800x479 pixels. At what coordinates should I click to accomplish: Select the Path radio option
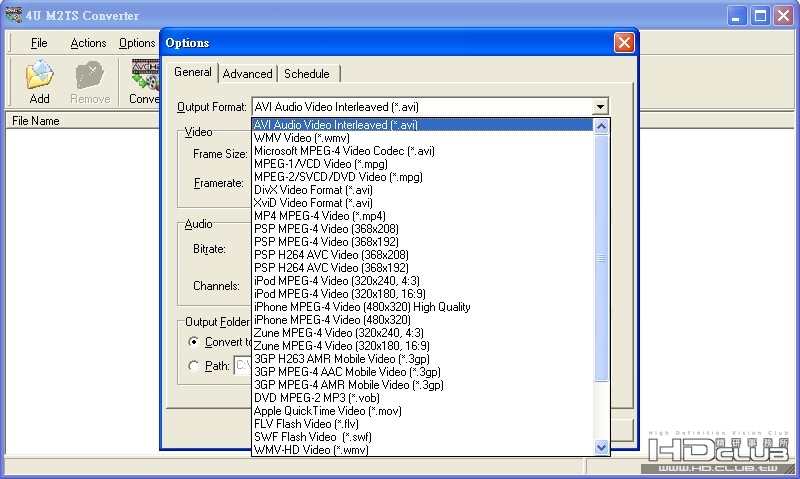tap(193, 366)
